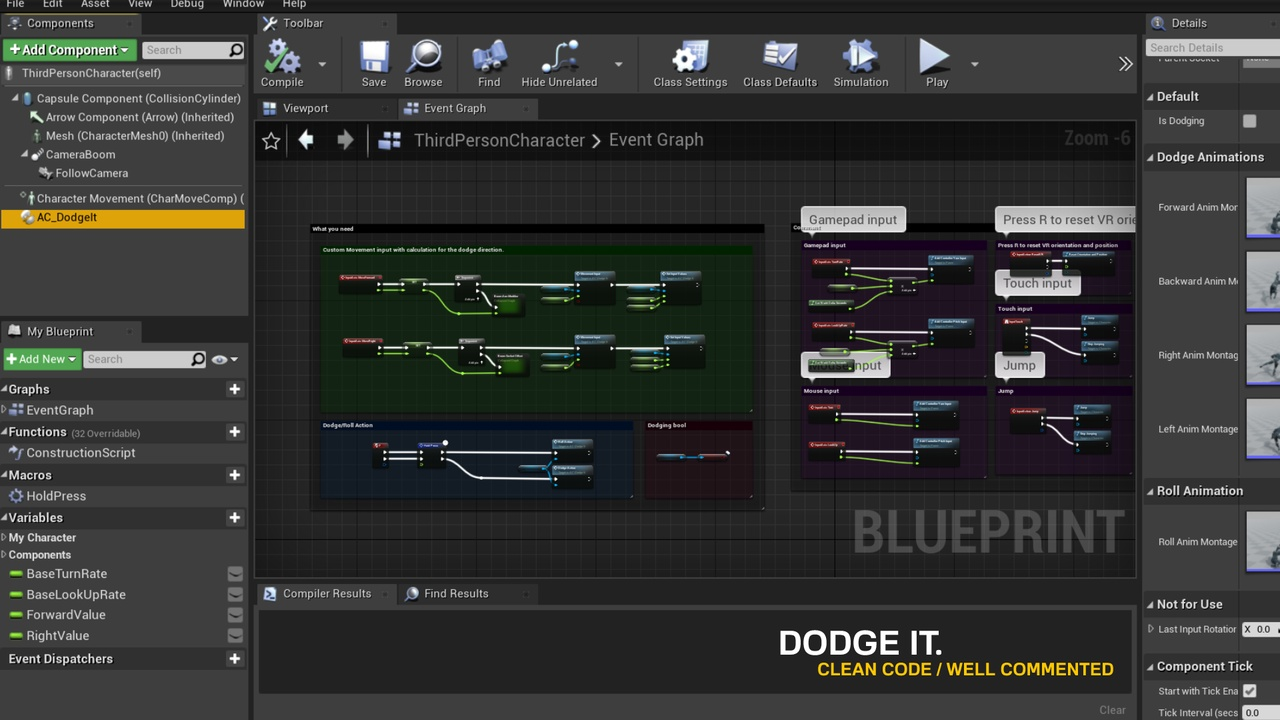Click ThirdPersonCharacter breadcrumb link
1280x720 pixels.
click(499, 140)
